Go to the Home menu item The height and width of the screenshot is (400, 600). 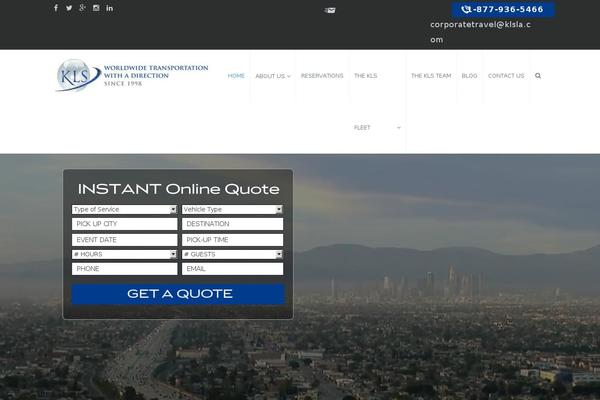tap(236, 76)
